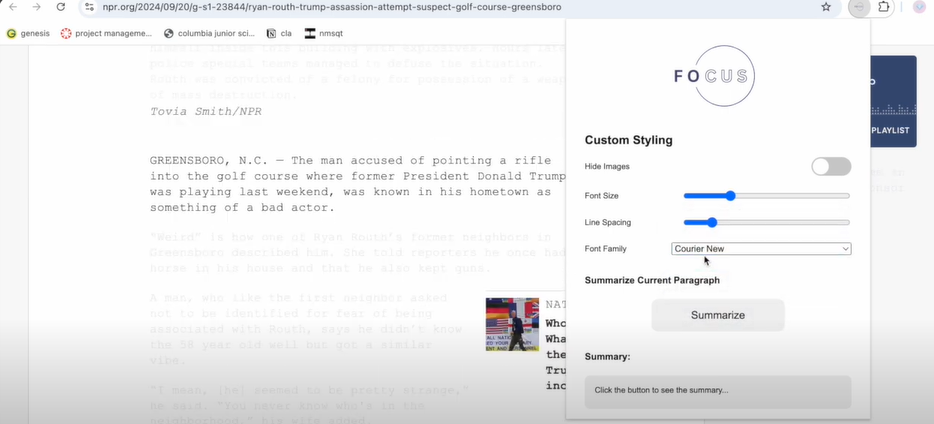Screen dimensions: 934x424
Task: Click the PLAYLIST button on the right
Action: [891, 130]
